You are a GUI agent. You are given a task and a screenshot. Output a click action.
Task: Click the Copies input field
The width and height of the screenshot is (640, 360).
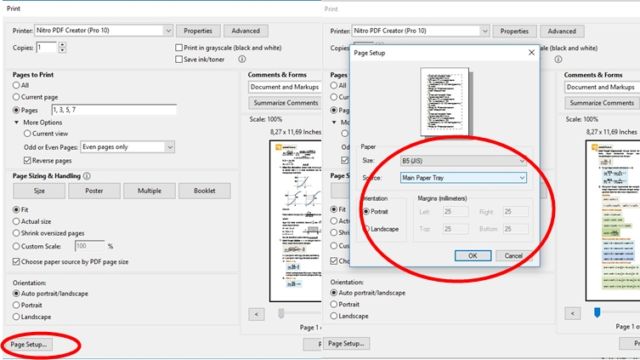tap(46, 47)
